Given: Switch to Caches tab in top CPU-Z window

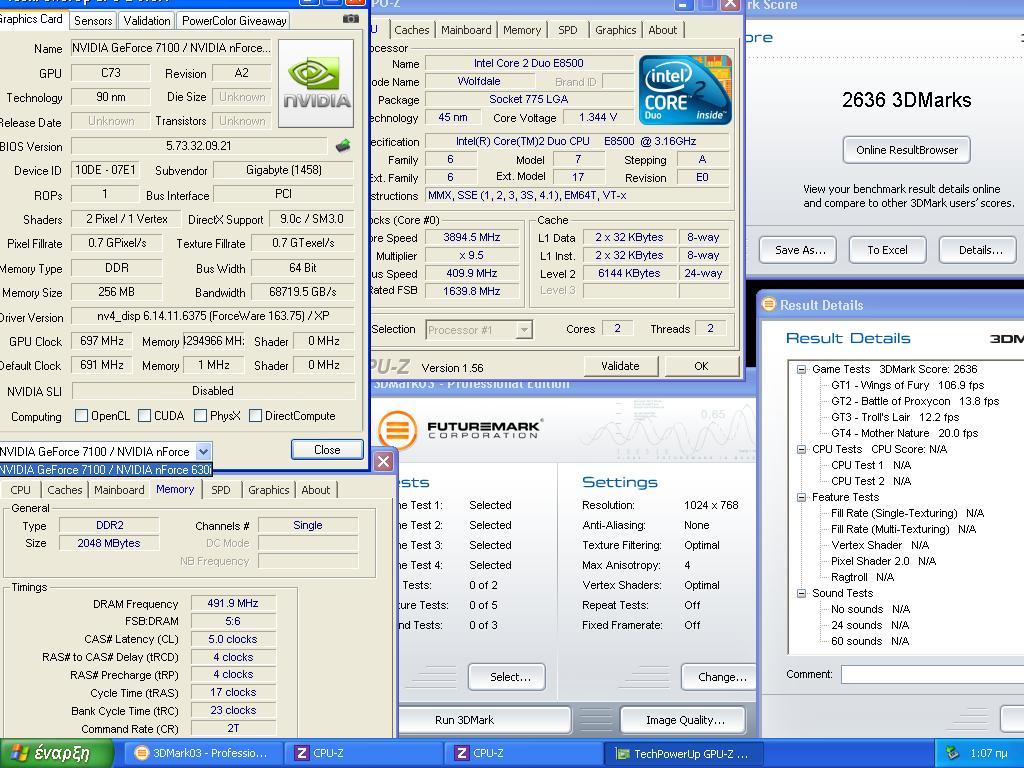Looking at the screenshot, I should point(412,30).
